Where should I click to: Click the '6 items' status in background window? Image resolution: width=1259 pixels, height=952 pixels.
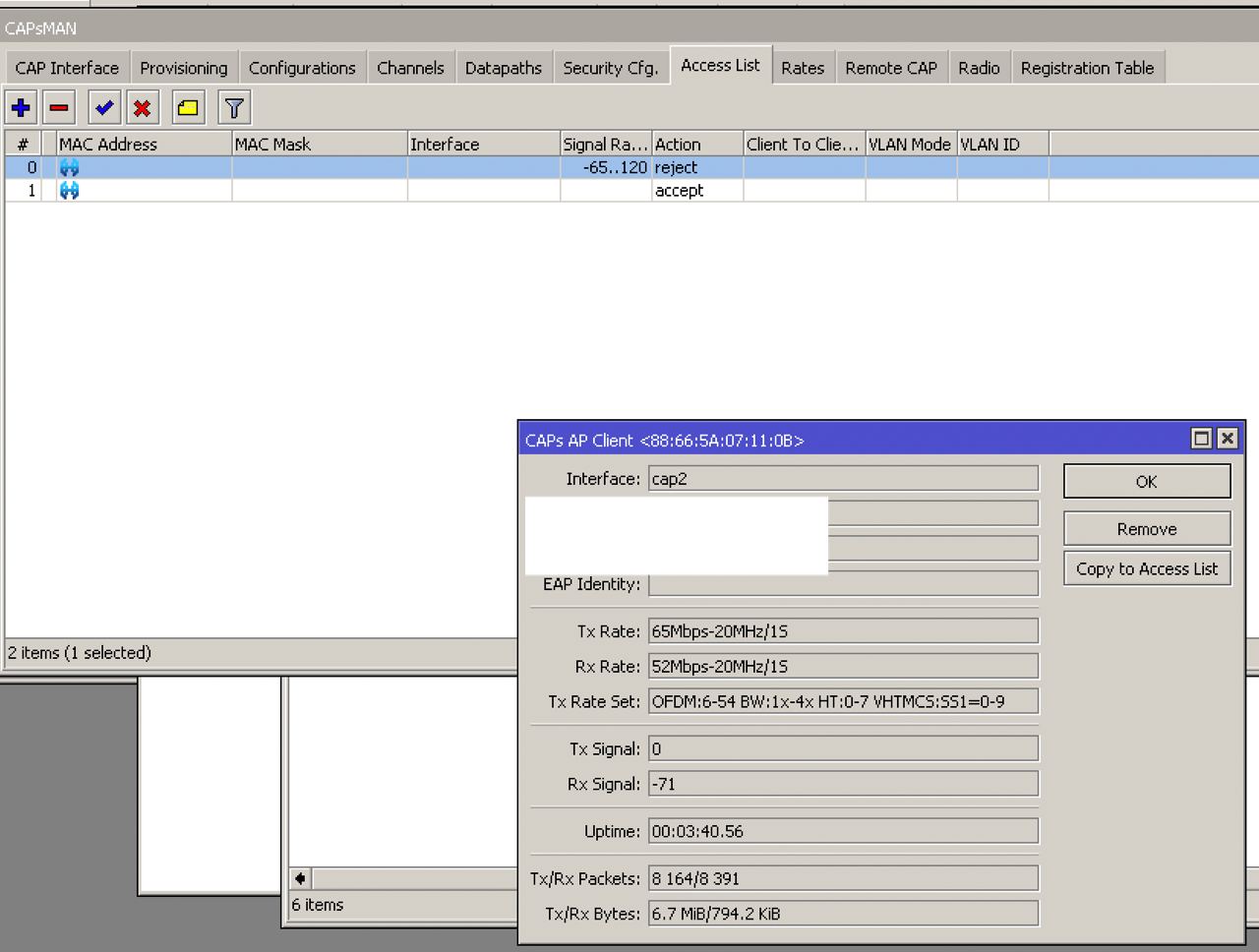pos(318,905)
